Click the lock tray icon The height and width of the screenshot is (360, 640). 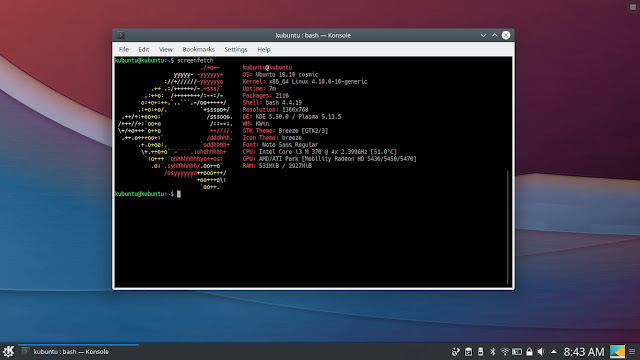[529, 351]
